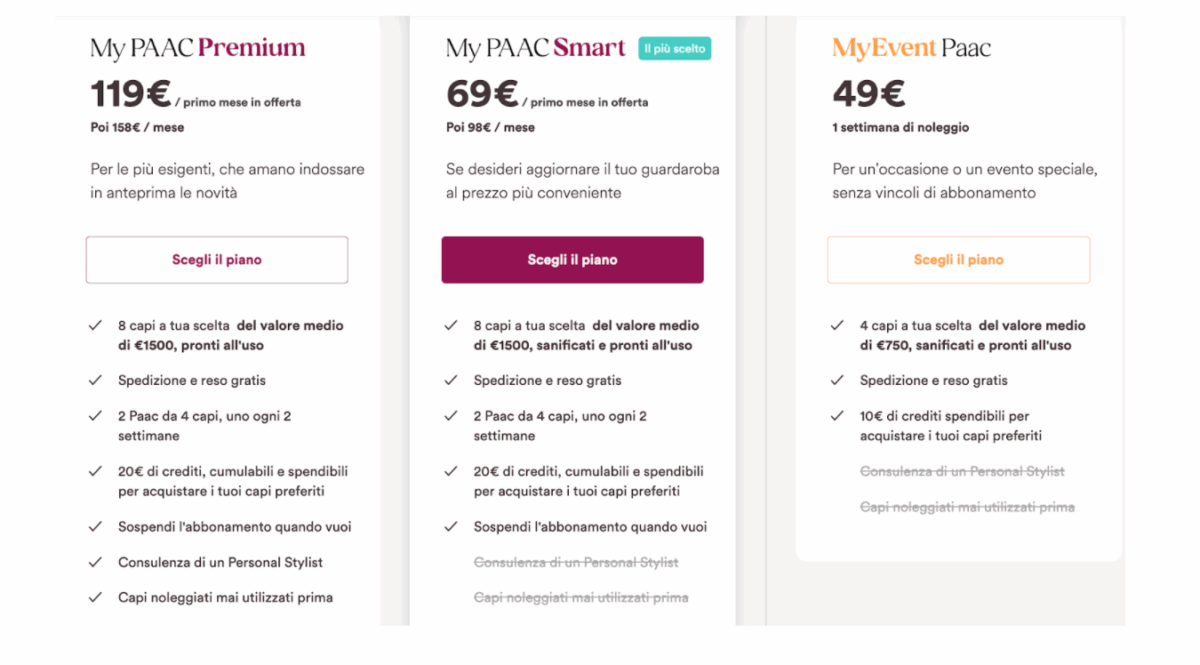Click checkmark beside MyEvent '4 capi a tua scelta'
This screenshot has height=665, width=1200.
click(838, 326)
